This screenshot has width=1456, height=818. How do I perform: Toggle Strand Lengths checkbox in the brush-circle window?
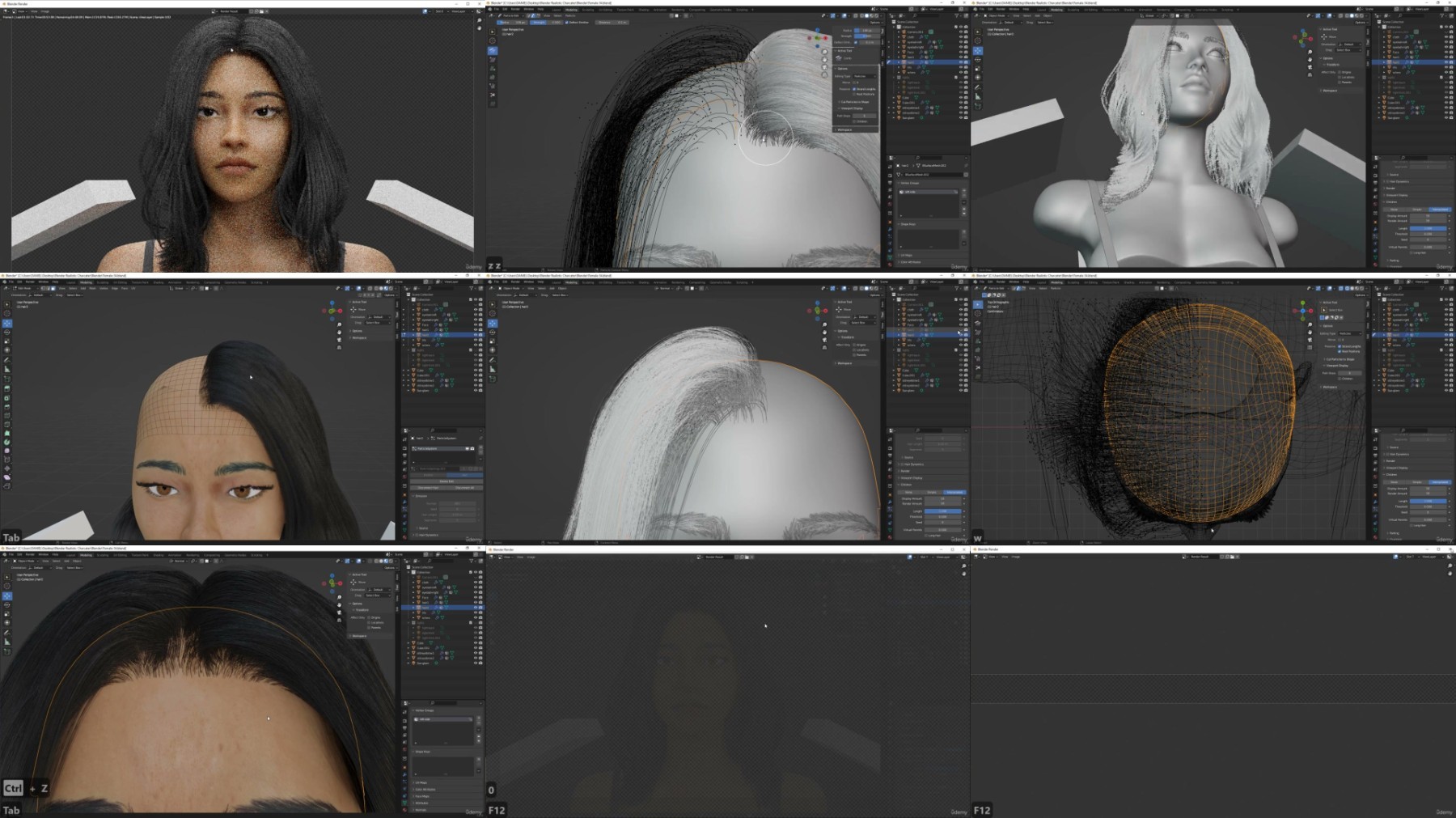856,89
